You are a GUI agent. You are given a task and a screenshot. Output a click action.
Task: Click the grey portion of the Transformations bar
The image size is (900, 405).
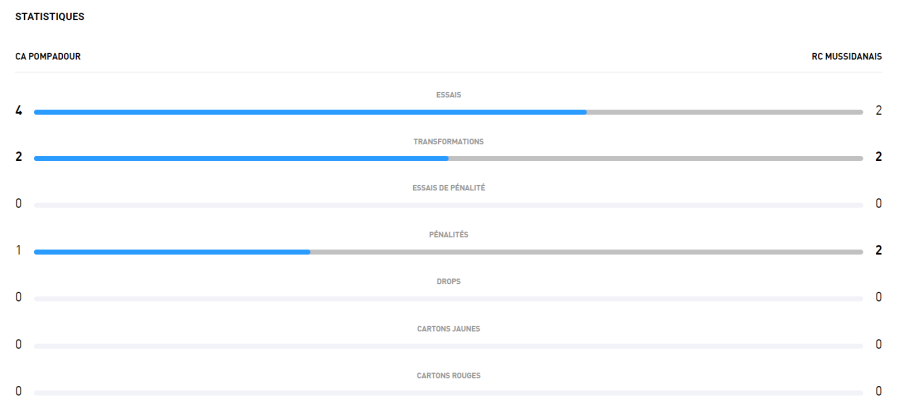click(x=655, y=158)
